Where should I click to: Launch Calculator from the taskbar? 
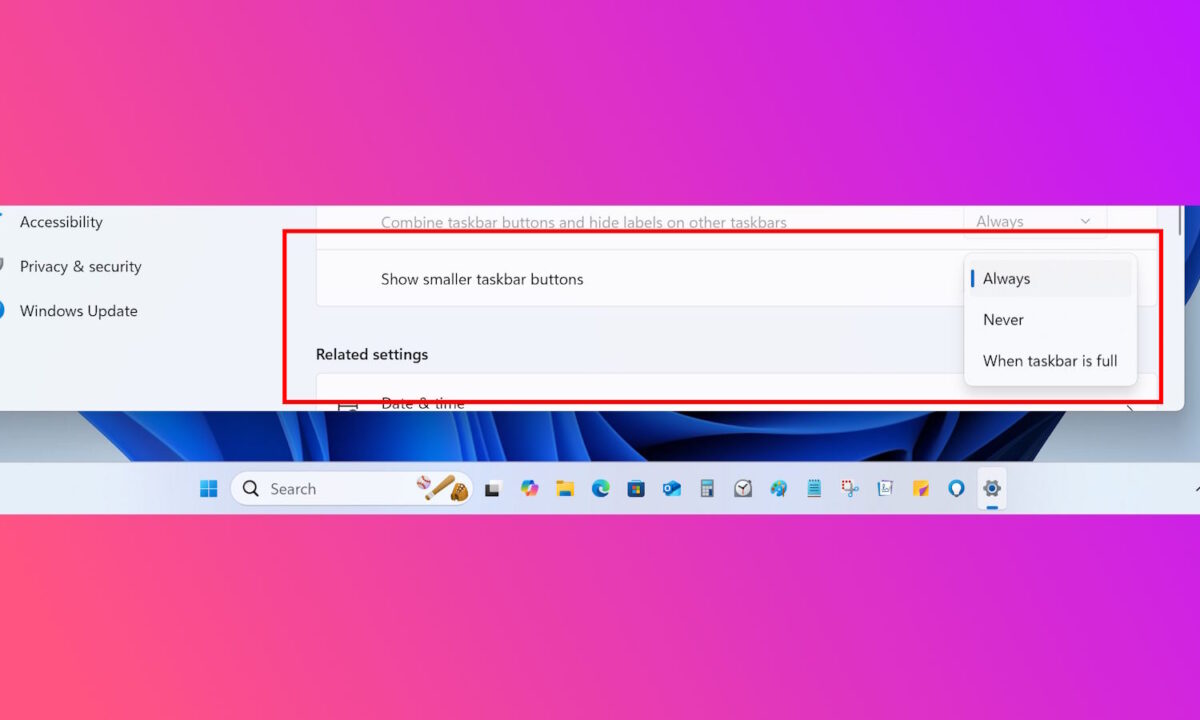(707, 488)
